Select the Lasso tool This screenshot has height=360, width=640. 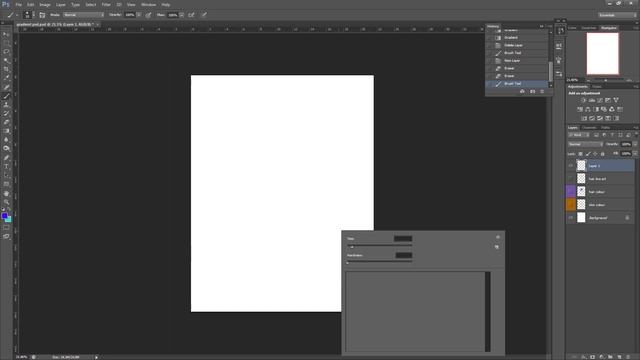(x=6, y=52)
